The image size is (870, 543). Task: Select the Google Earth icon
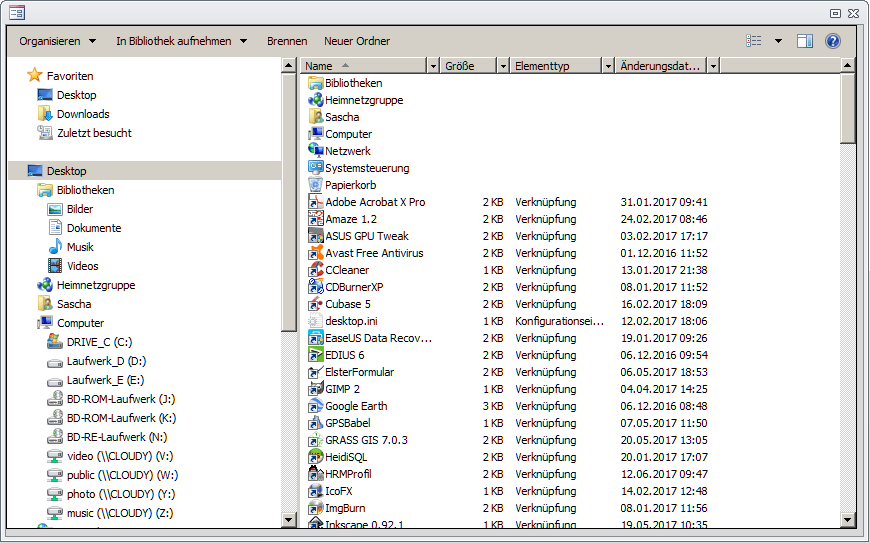click(316, 406)
